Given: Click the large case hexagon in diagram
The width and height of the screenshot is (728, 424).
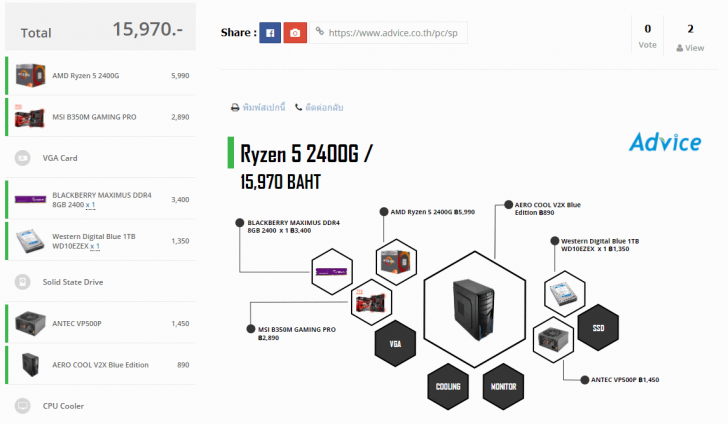Looking at the screenshot, I should (x=474, y=310).
